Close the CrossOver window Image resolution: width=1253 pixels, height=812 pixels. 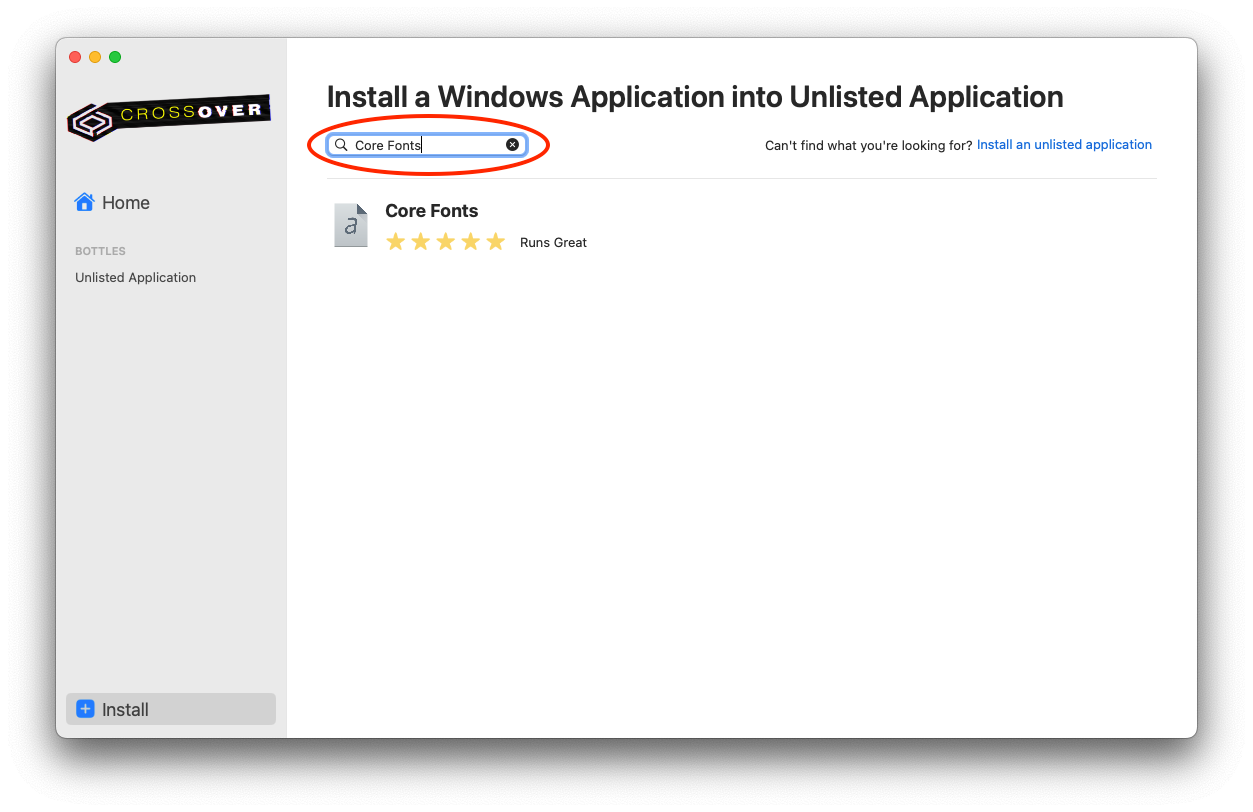click(75, 57)
